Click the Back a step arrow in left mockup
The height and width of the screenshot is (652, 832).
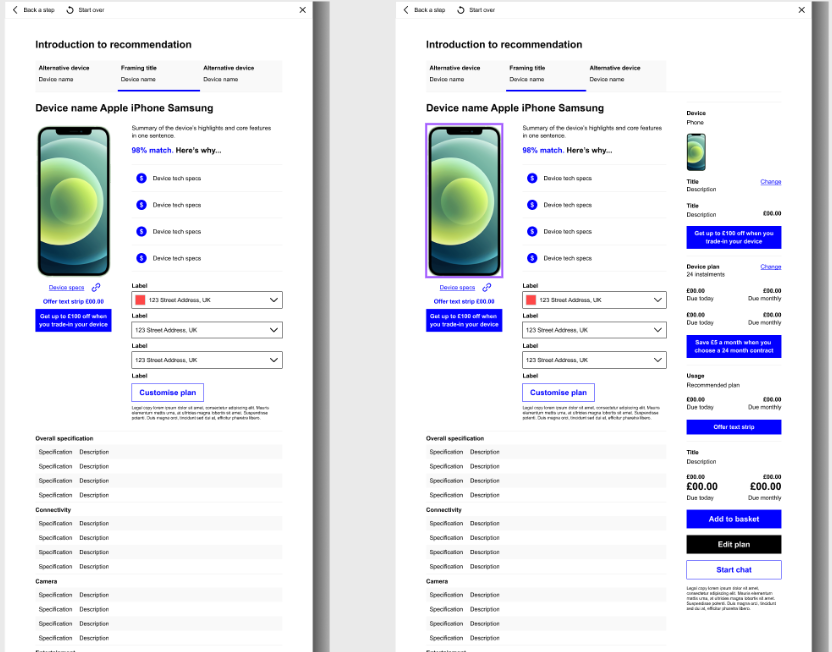tap(15, 10)
